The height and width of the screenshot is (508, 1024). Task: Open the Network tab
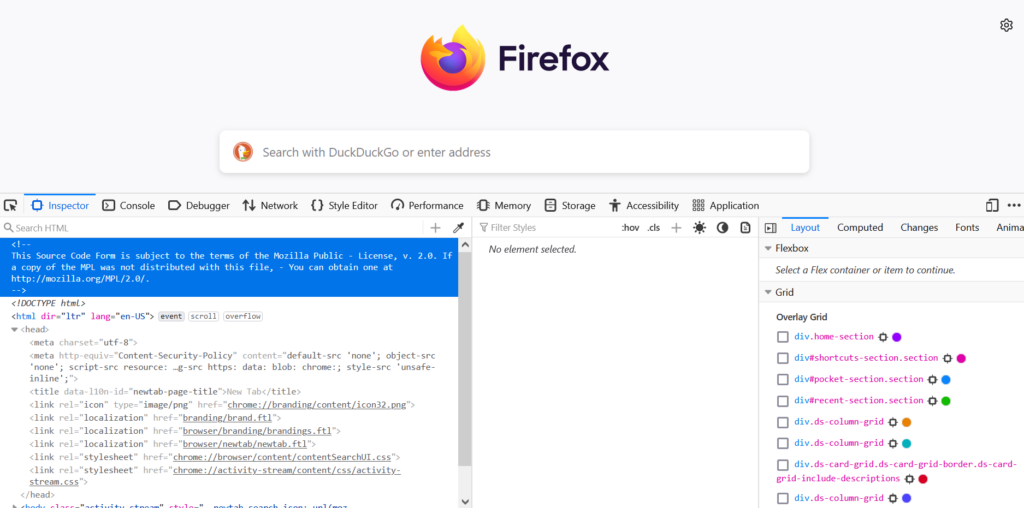point(270,206)
